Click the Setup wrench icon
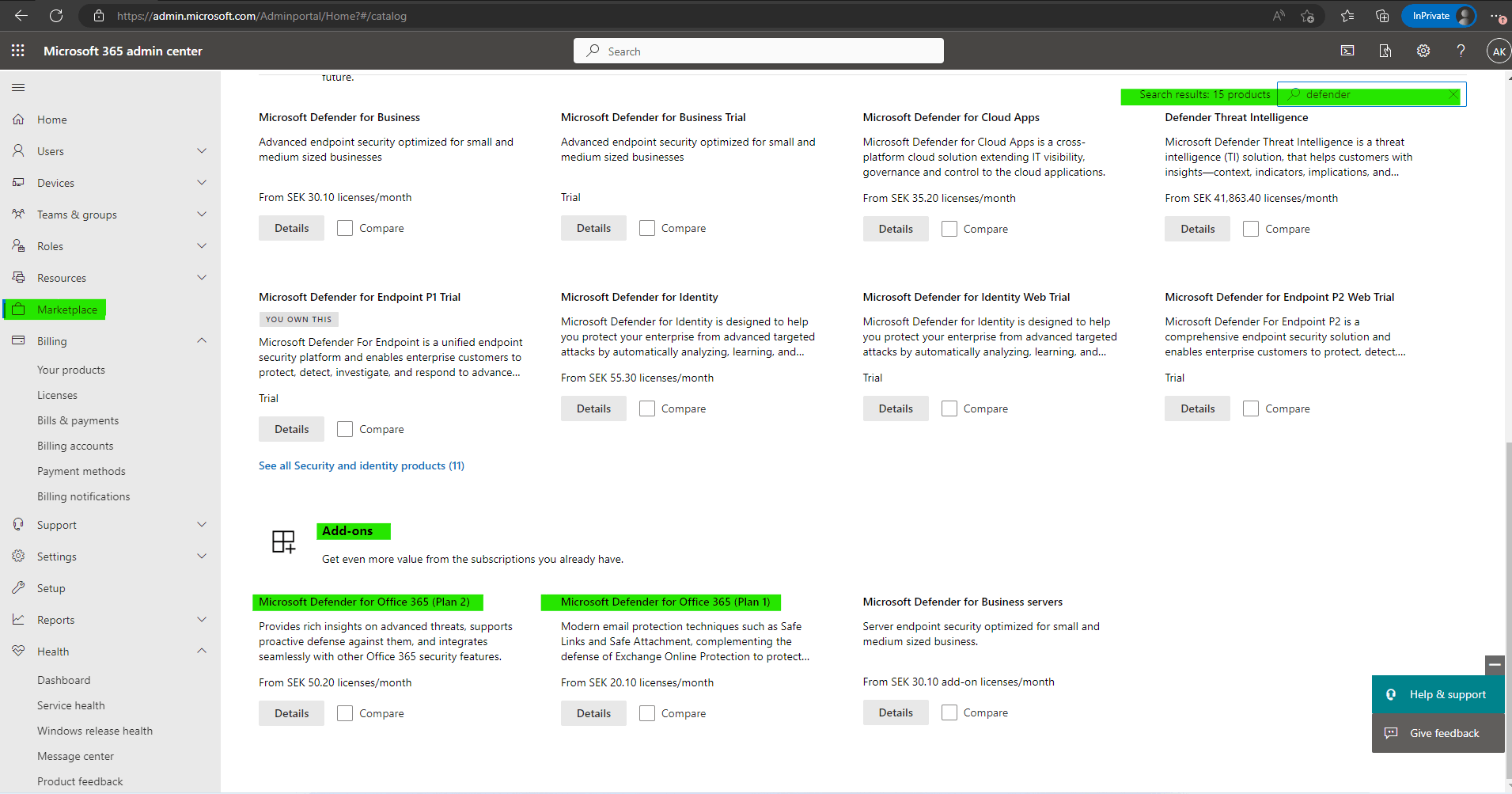1512x794 pixels. (18, 588)
